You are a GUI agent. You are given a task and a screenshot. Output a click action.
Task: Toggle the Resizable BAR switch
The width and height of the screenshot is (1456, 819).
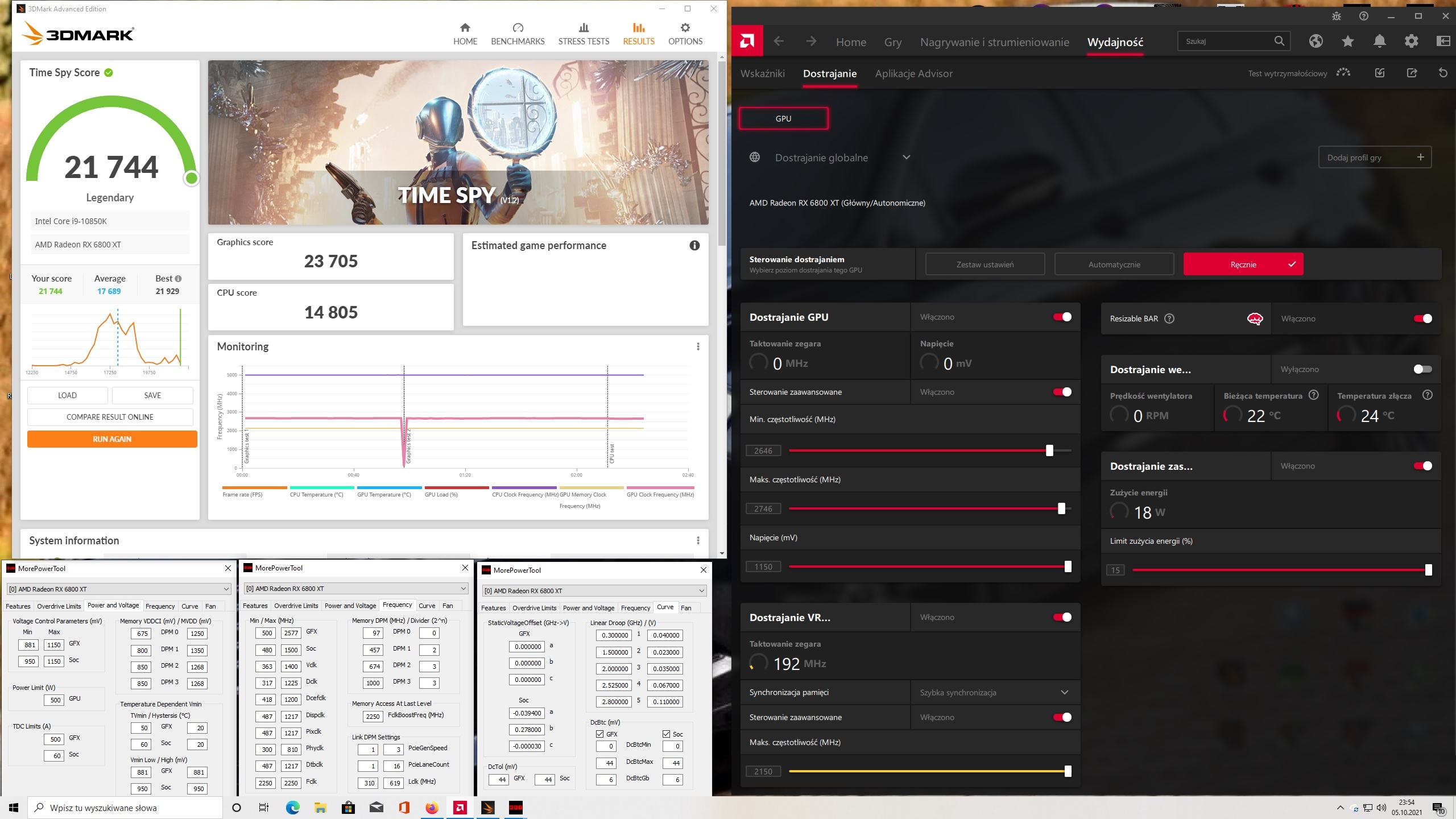1422,318
